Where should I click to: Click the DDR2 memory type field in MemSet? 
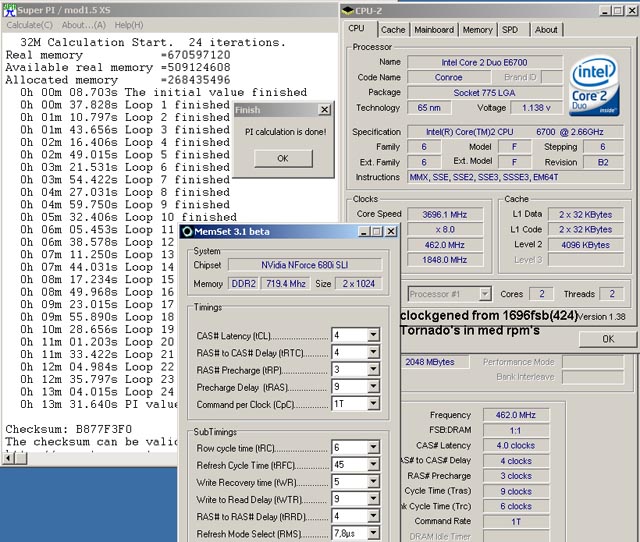244,284
